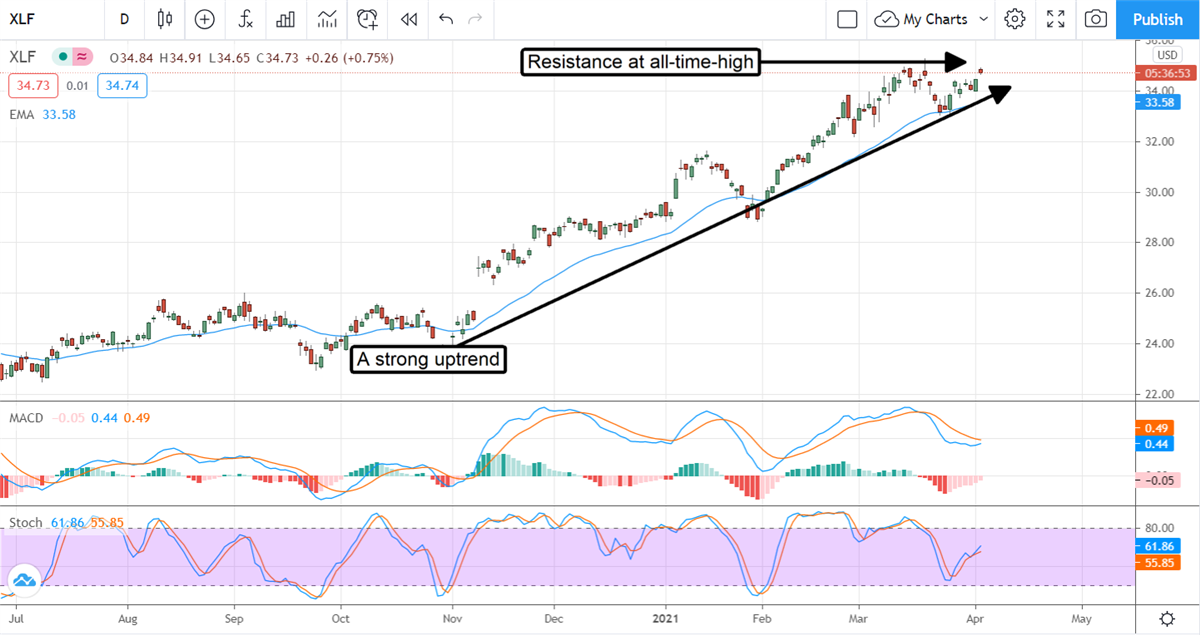
Task: Take a chart snapshot with the camera icon
Action: pos(1096,19)
